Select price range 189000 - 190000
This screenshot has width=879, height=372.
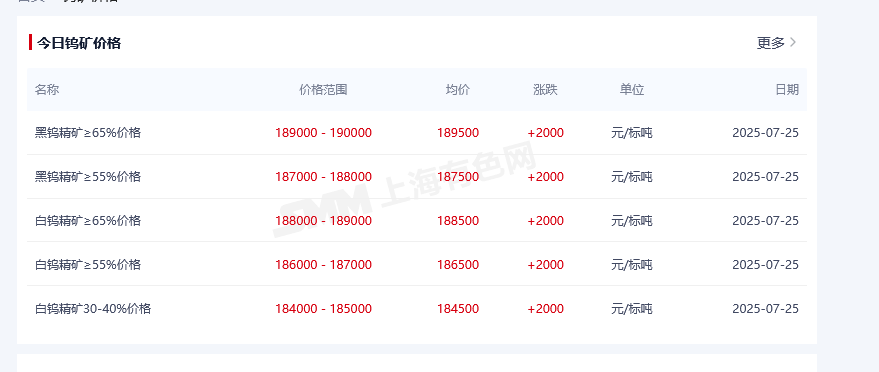(x=323, y=133)
